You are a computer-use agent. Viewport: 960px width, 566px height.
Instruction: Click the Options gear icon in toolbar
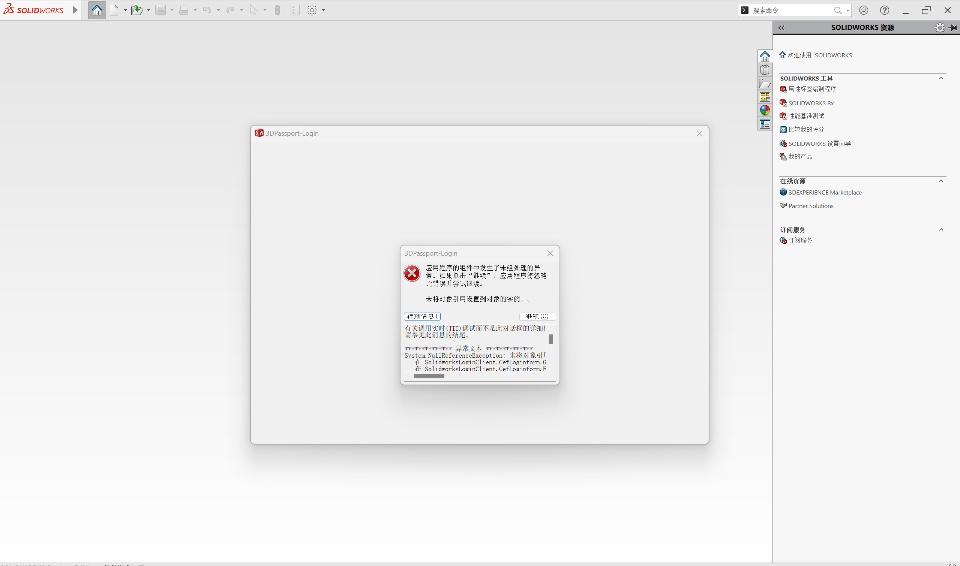coord(312,10)
